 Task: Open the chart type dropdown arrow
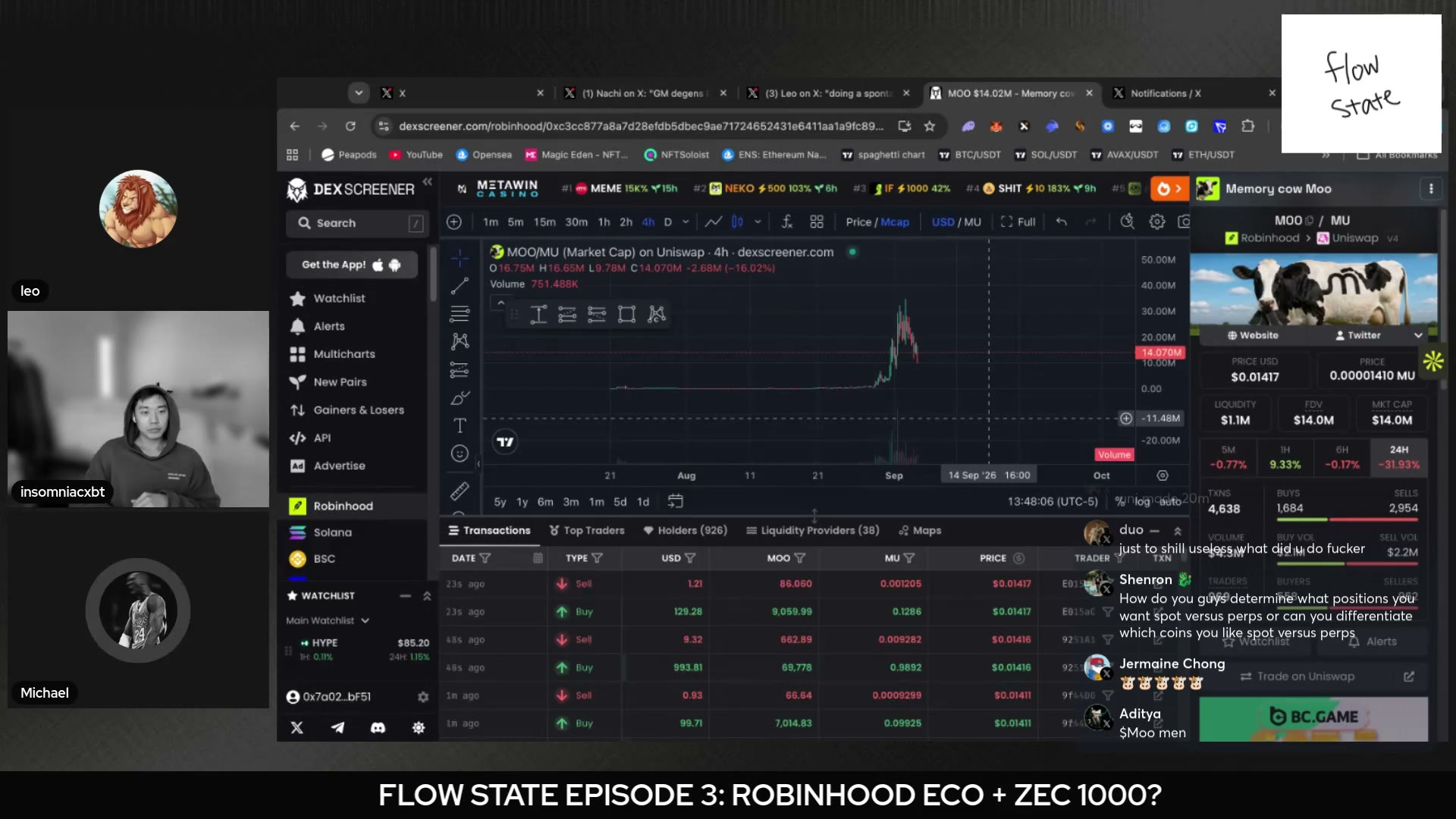pyautogui.click(x=758, y=221)
